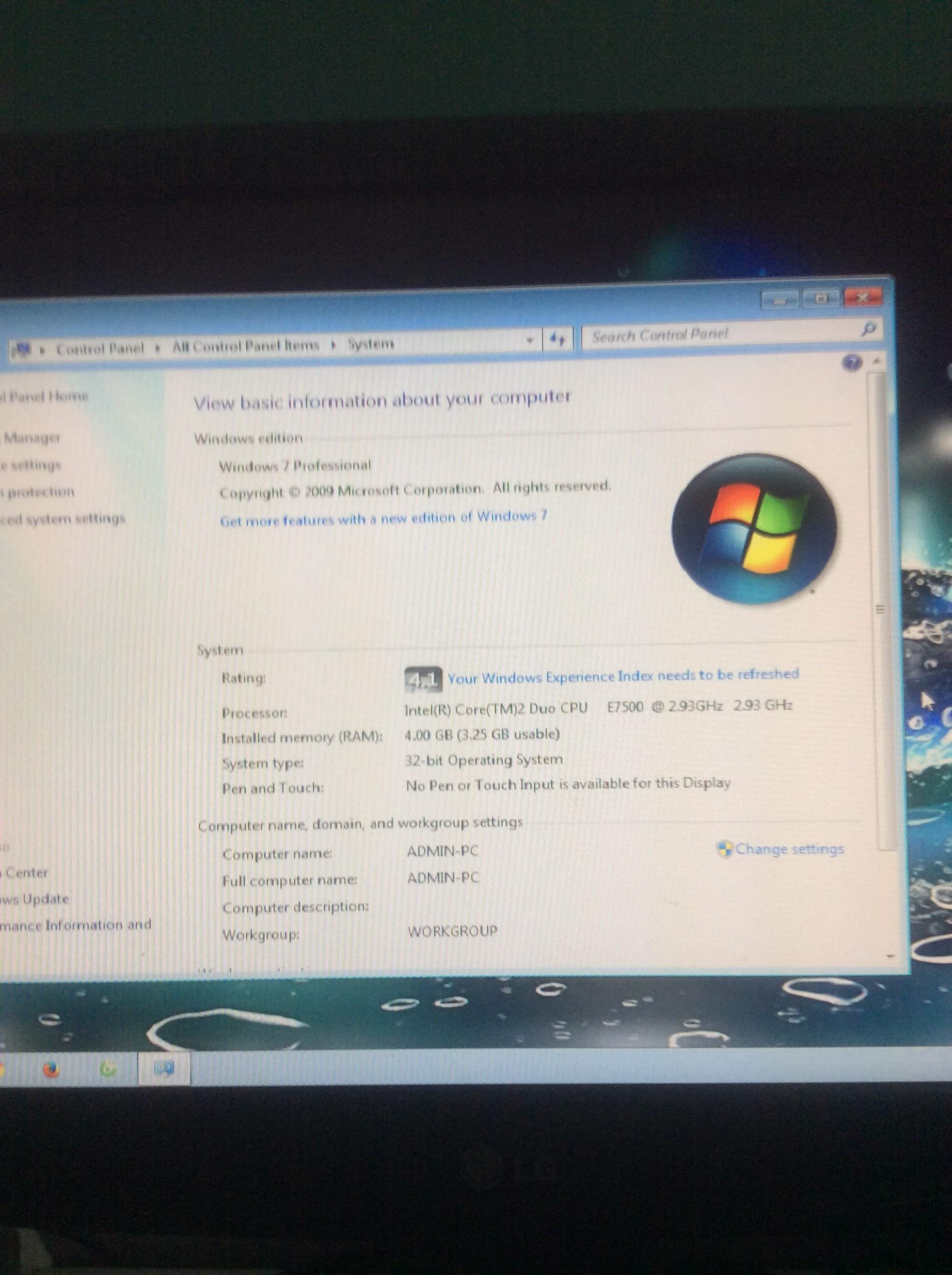Open Firefox from the taskbar
This screenshot has height=1275, width=952.
(51, 1070)
